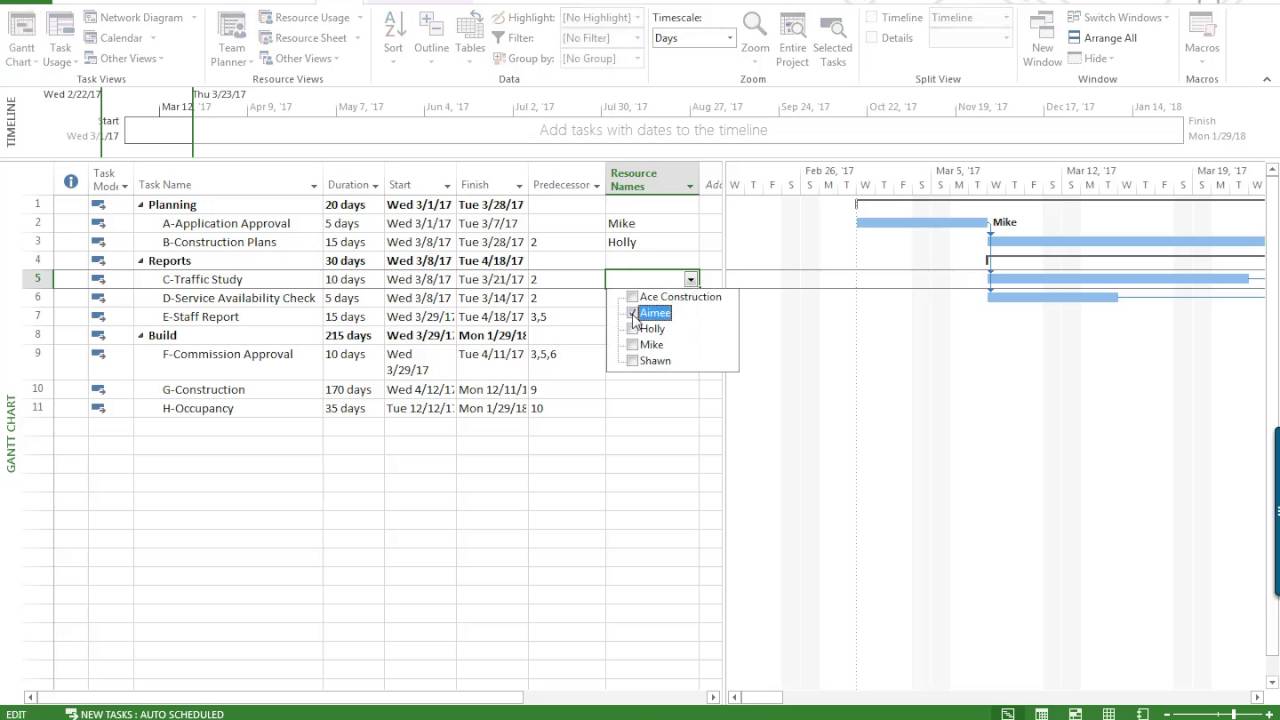The image size is (1280, 720).
Task: Toggle the Aimee resource checkbox
Action: [632, 313]
